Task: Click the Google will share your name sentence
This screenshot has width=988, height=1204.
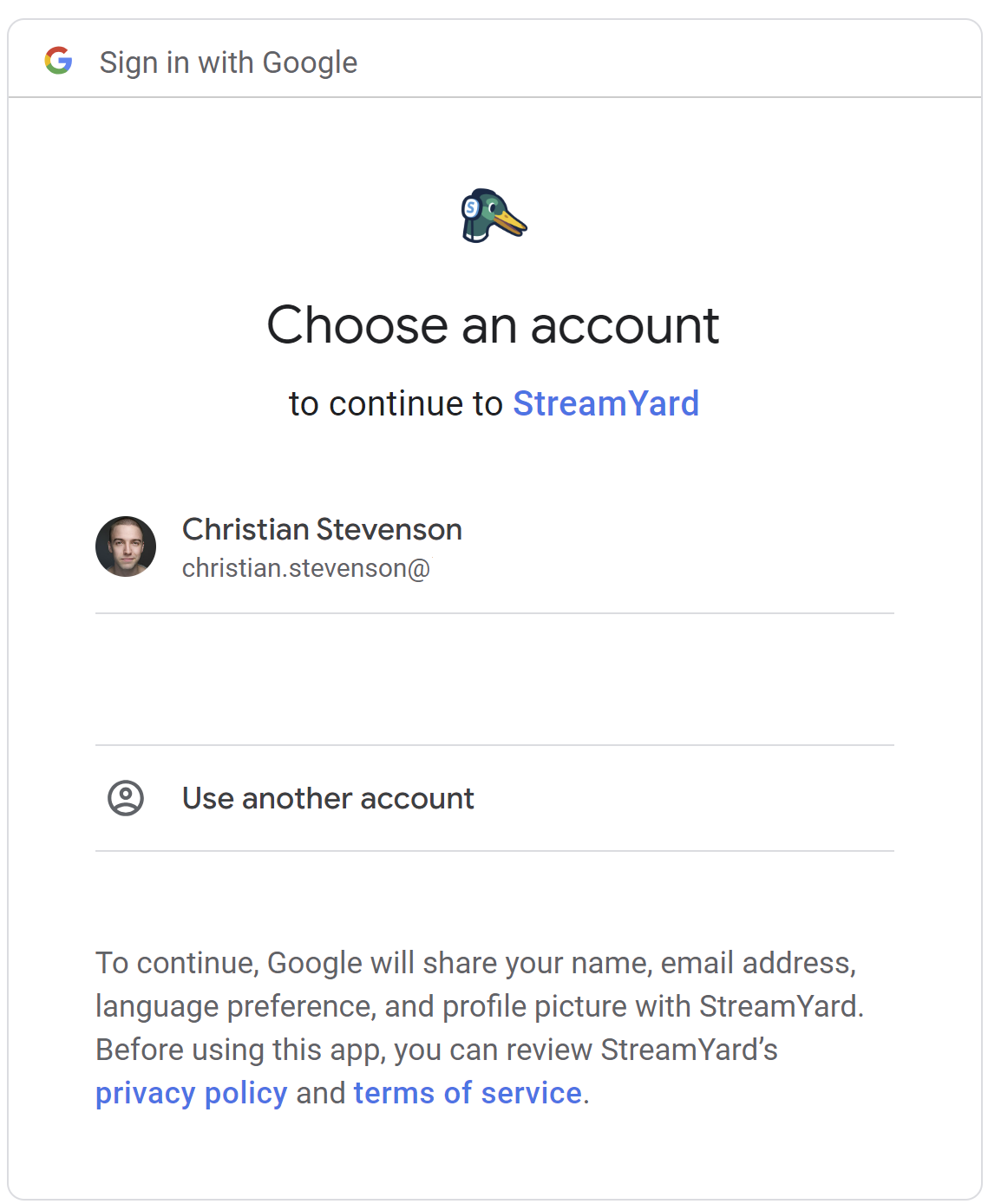Action: click(x=475, y=963)
